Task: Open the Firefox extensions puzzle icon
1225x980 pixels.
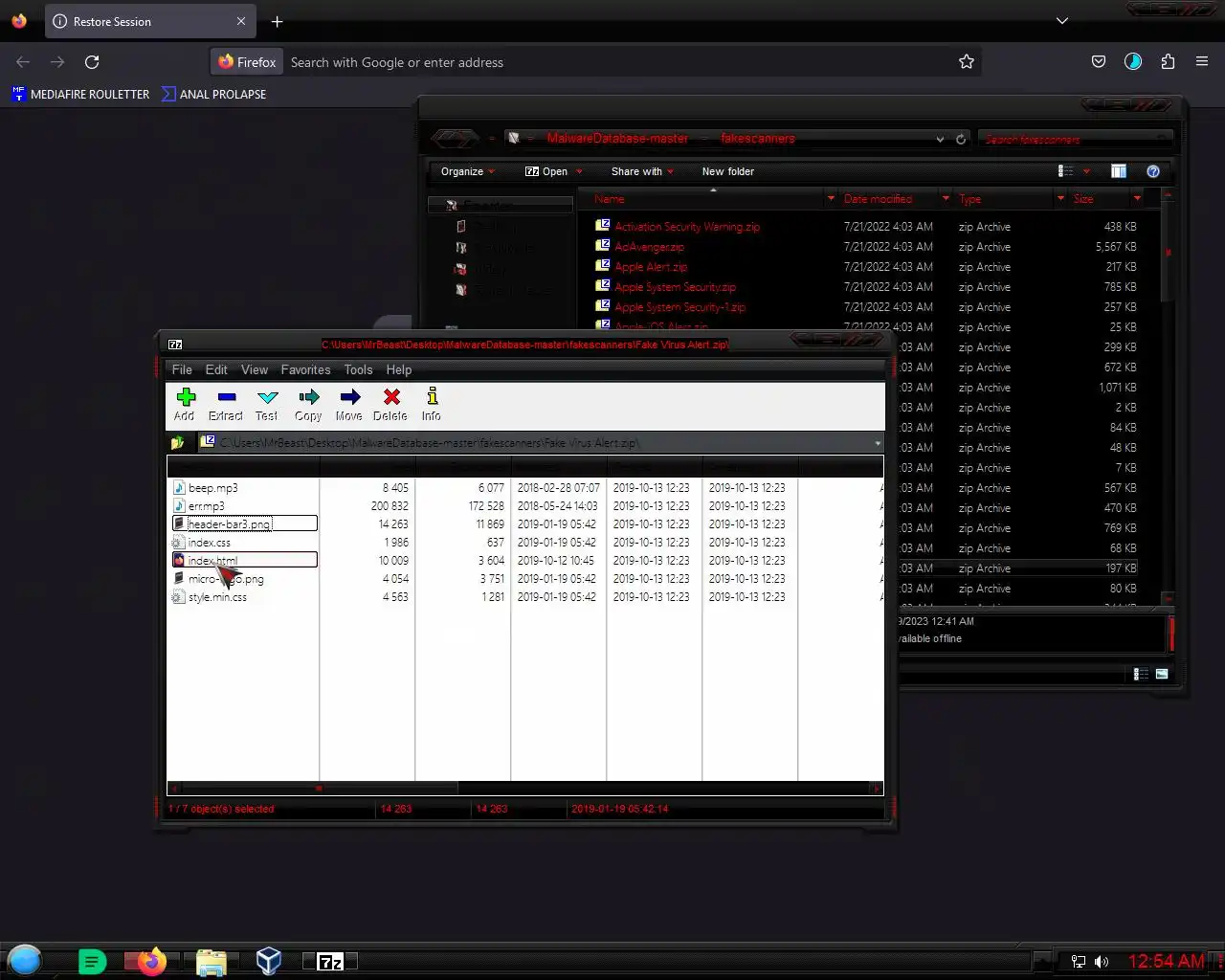Action: [x=1168, y=62]
